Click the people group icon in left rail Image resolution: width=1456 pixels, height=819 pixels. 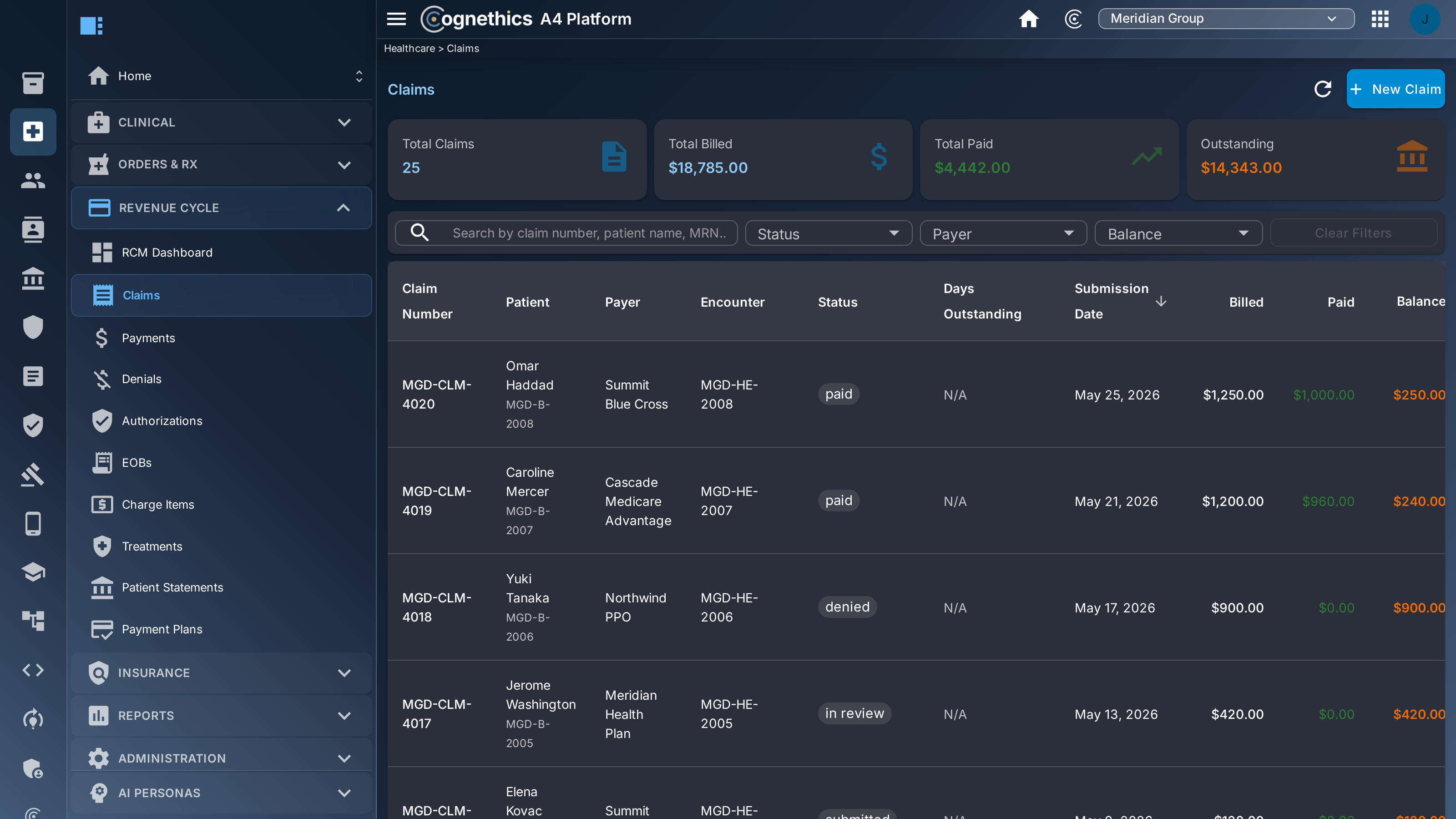click(x=33, y=181)
